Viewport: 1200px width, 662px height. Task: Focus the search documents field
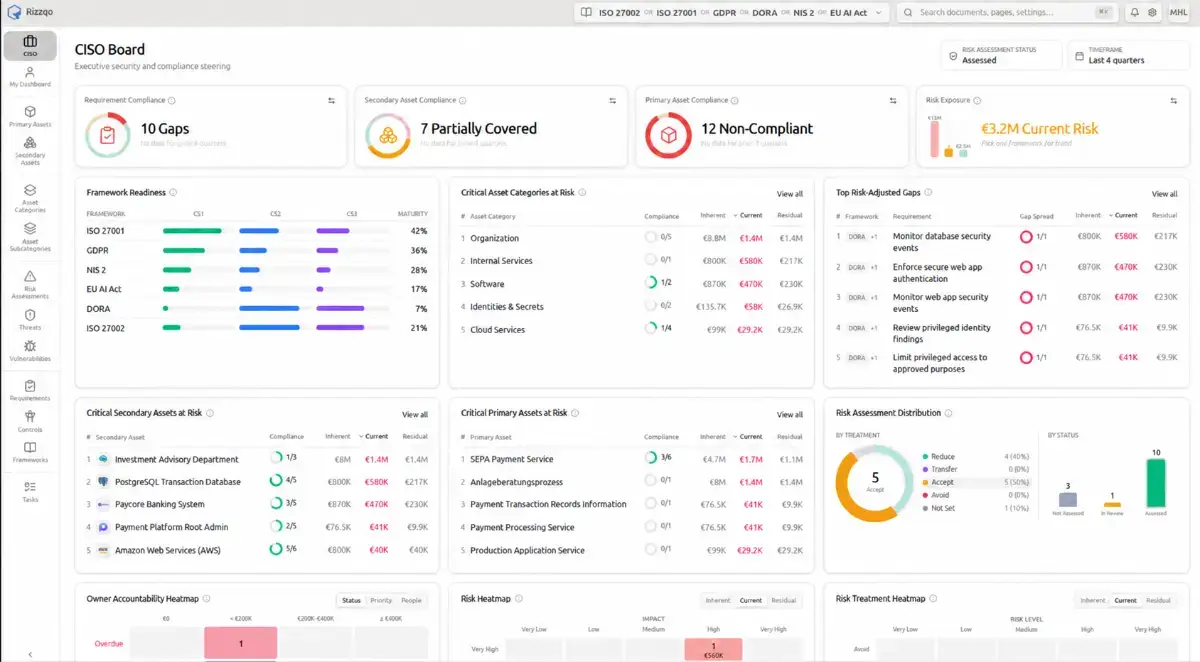click(1006, 13)
